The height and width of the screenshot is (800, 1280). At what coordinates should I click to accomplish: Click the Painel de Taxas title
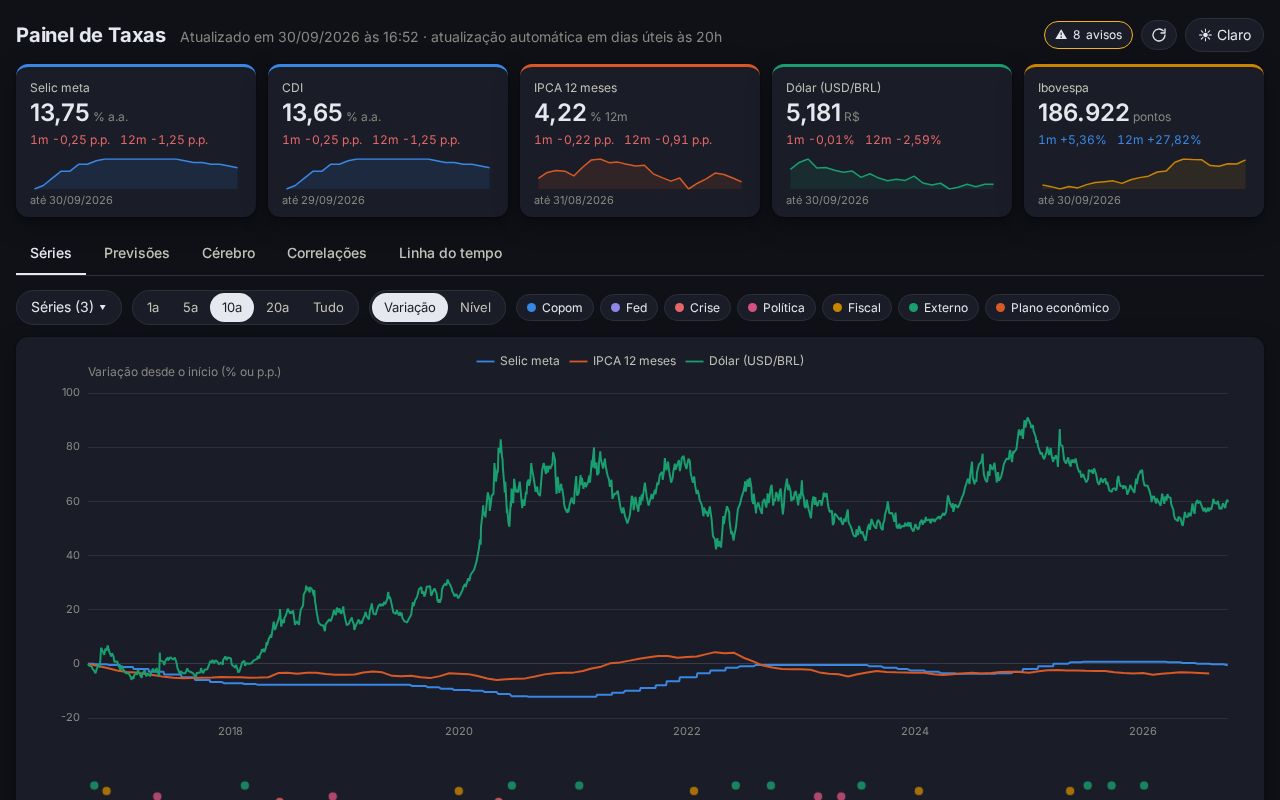tap(91, 35)
